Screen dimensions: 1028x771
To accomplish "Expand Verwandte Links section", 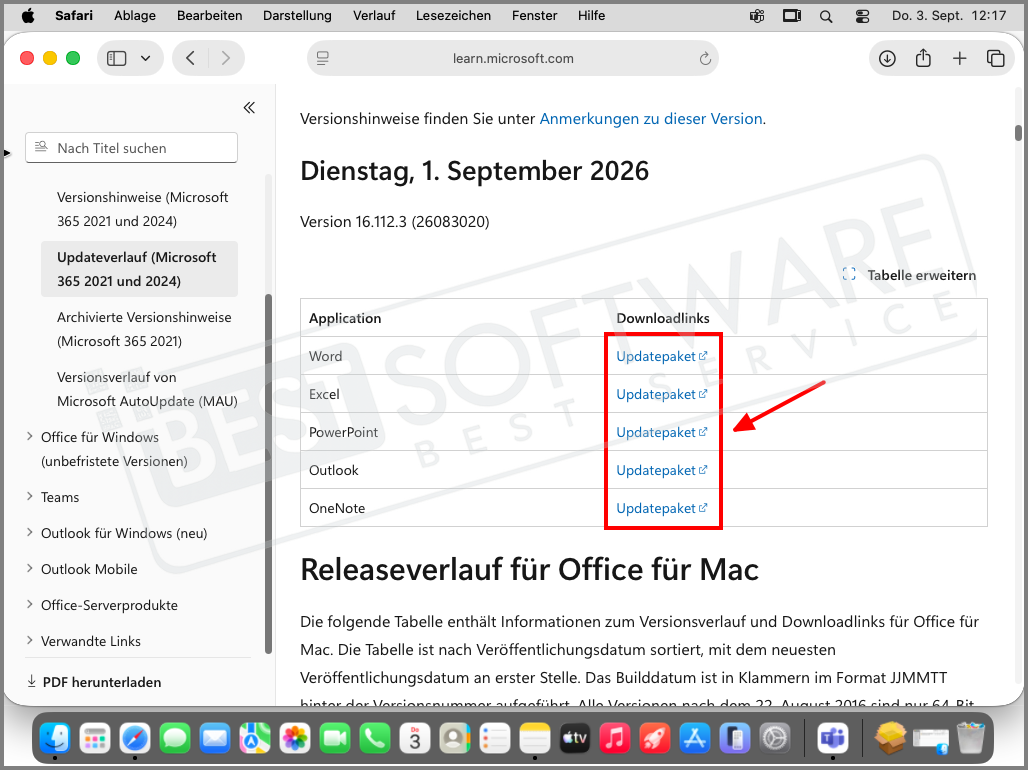I will coord(30,641).
